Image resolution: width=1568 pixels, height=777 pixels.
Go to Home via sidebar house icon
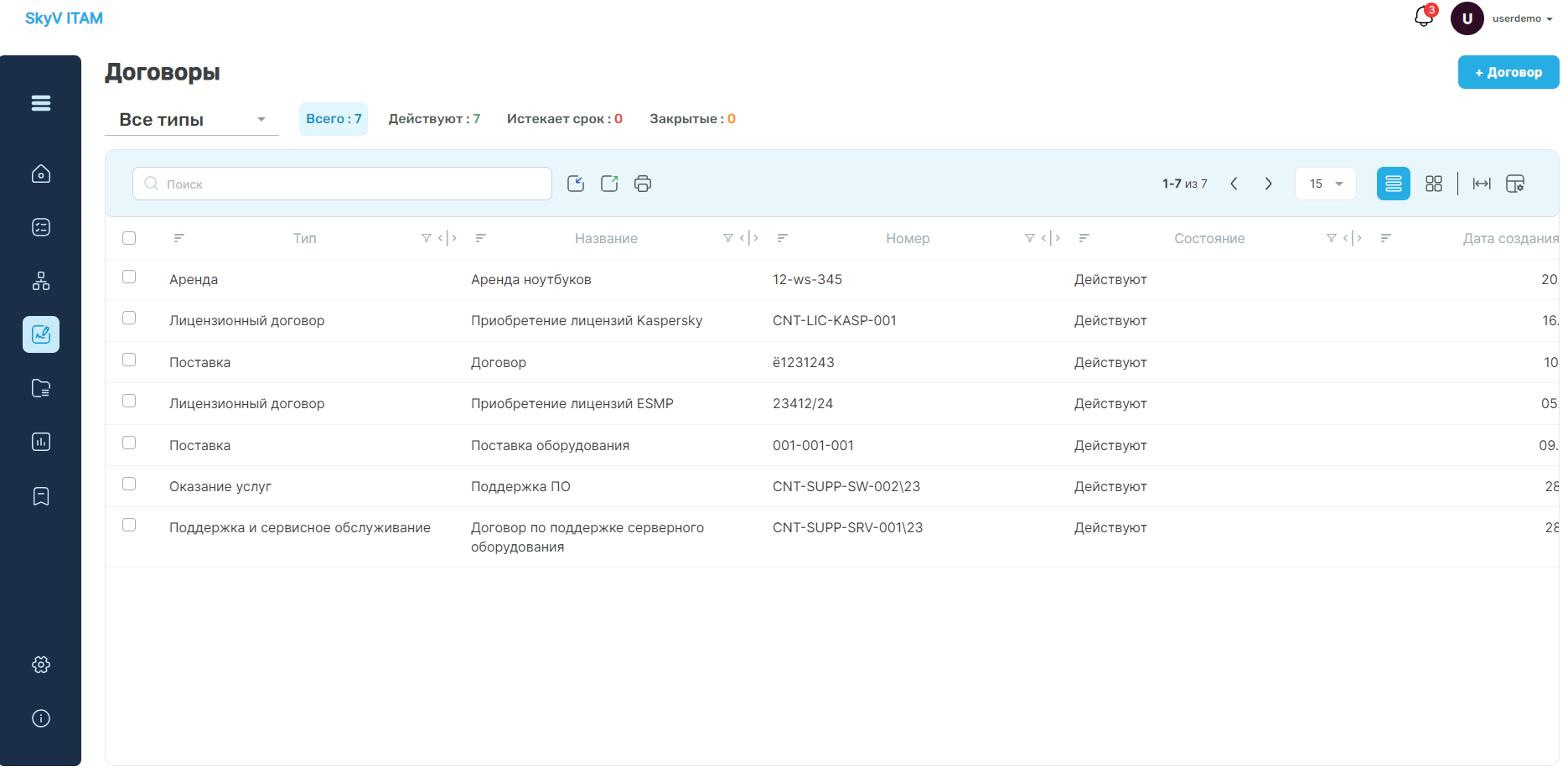tap(40, 174)
